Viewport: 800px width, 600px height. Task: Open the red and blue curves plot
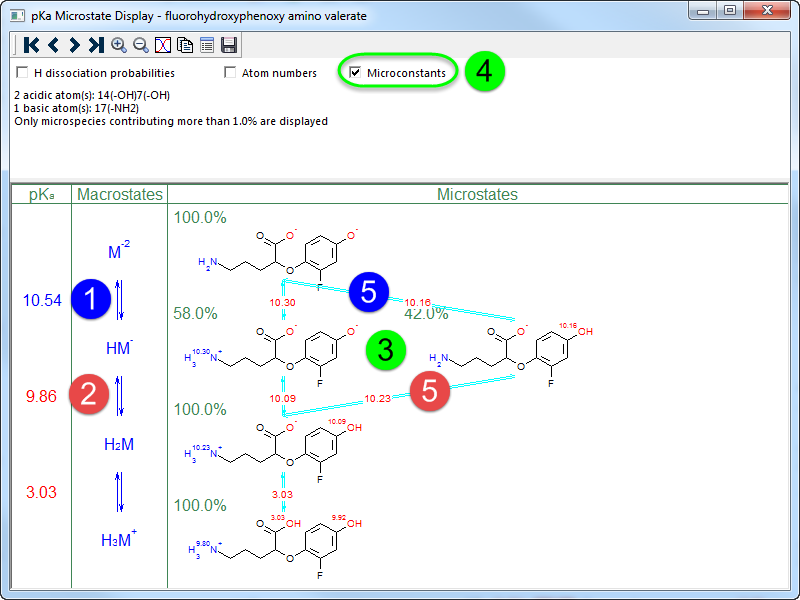163,45
